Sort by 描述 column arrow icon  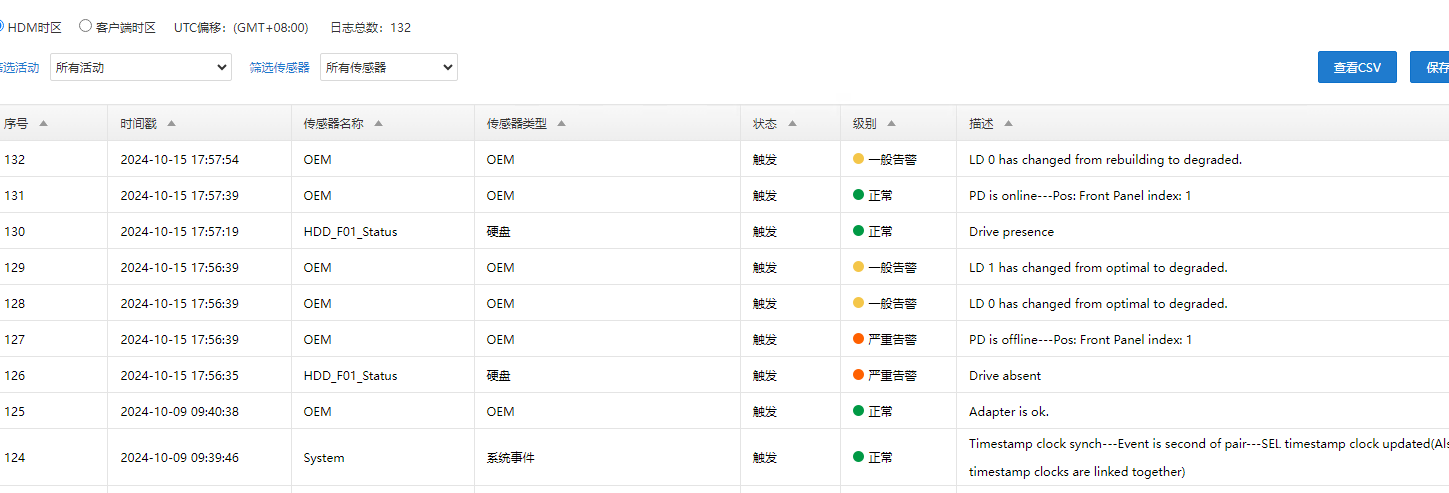coord(1008,124)
